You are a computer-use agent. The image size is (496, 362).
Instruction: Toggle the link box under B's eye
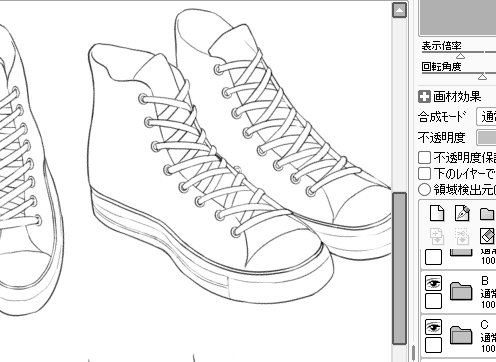tap(433, 301)
